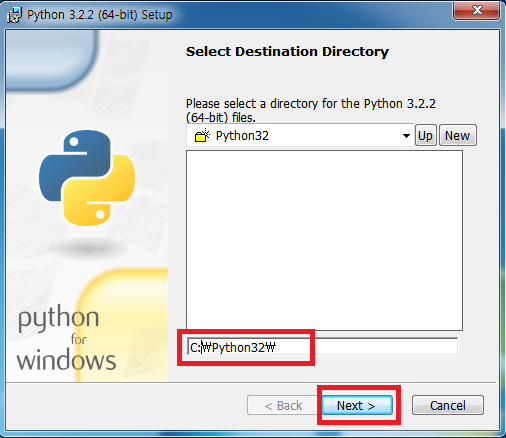The image size is (506, 438).
Task: Click the installer icon in title bar
Action: (x=15, y=15)
